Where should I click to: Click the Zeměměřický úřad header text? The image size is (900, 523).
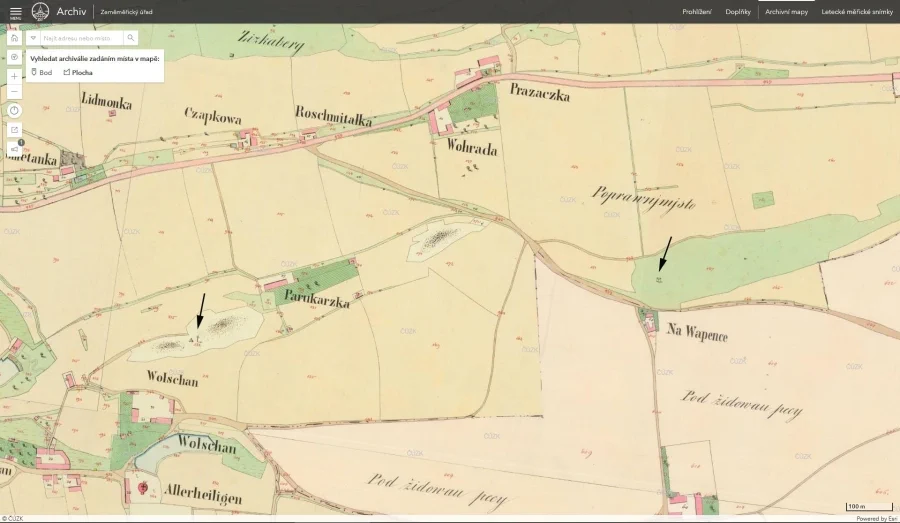127,11
